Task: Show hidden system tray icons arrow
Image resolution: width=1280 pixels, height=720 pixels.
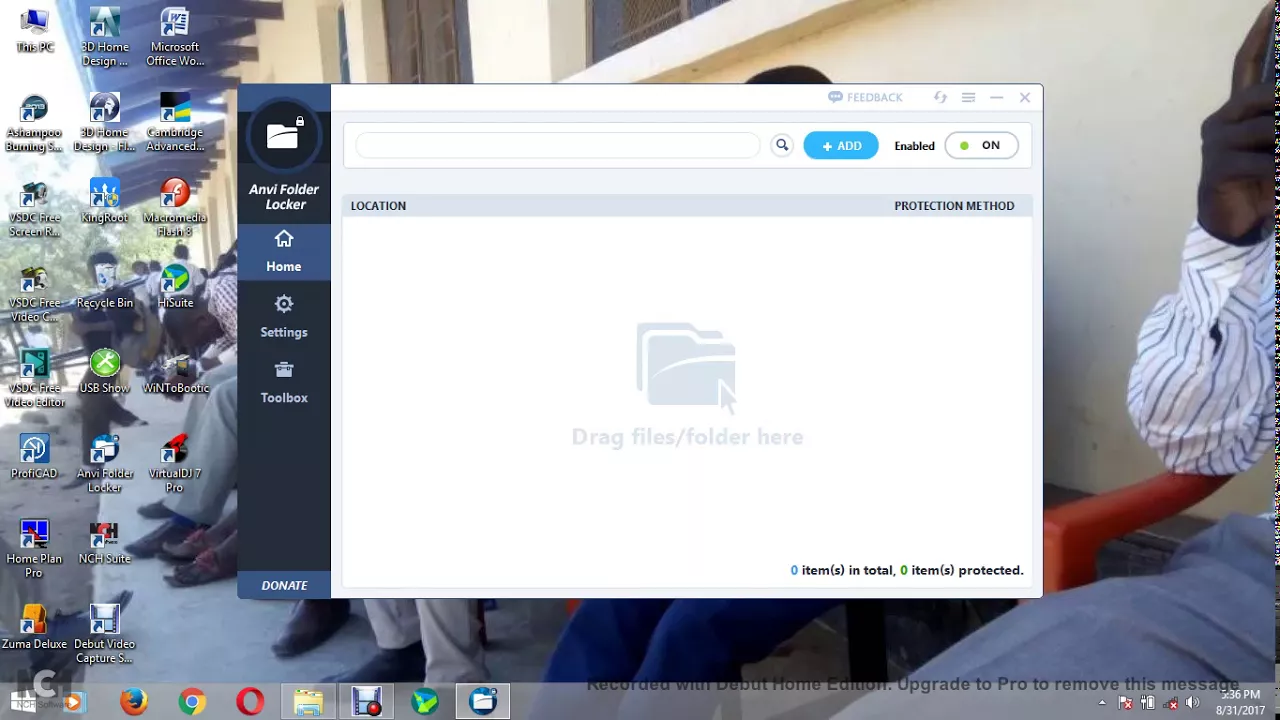Action: pyautogui.click(x=1104, y=703)
